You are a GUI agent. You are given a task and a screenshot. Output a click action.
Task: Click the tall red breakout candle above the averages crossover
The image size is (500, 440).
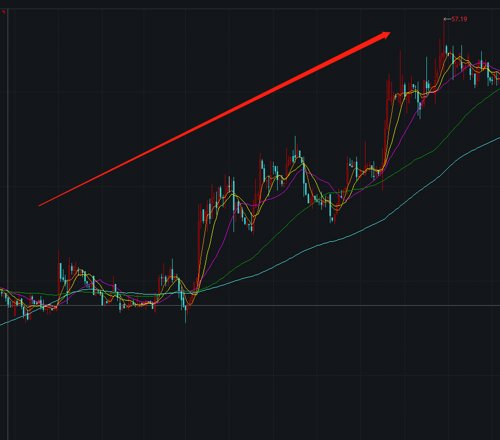199,247
